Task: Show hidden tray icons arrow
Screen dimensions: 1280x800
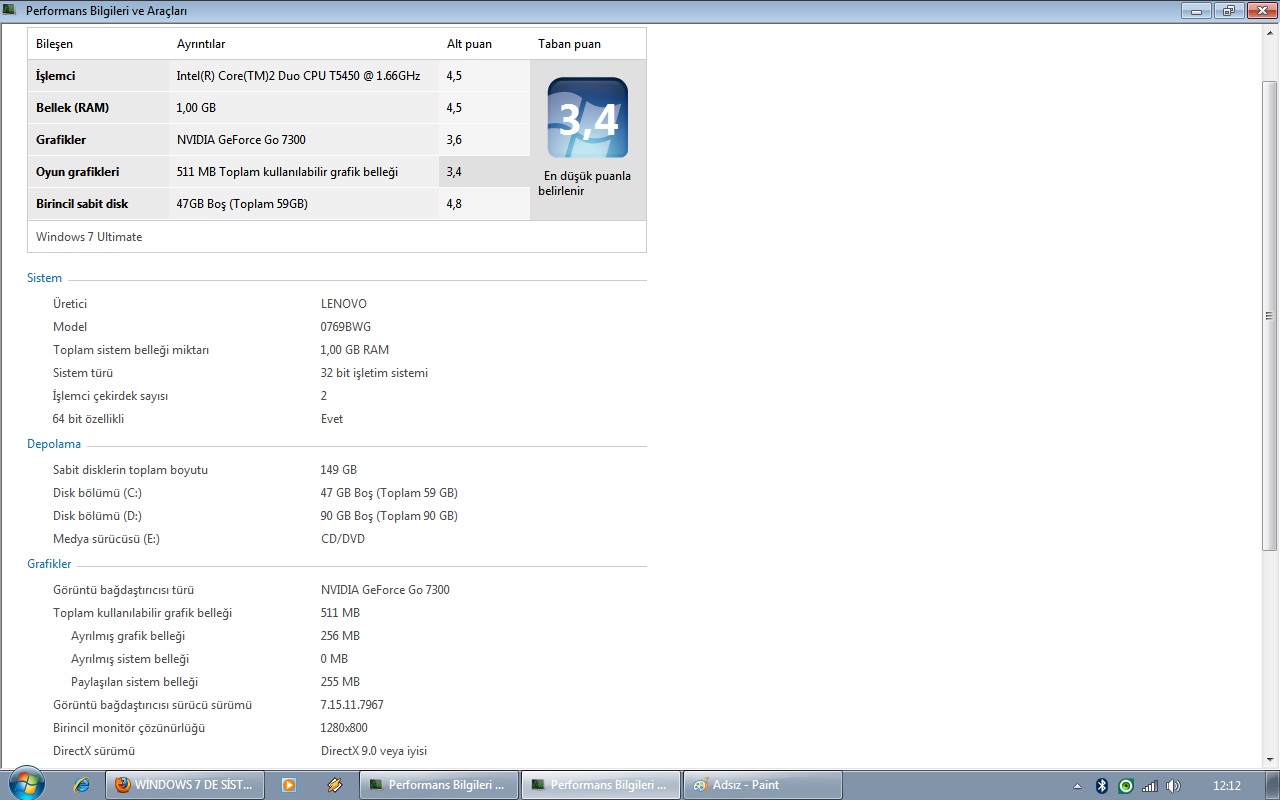Action: 1077,786
